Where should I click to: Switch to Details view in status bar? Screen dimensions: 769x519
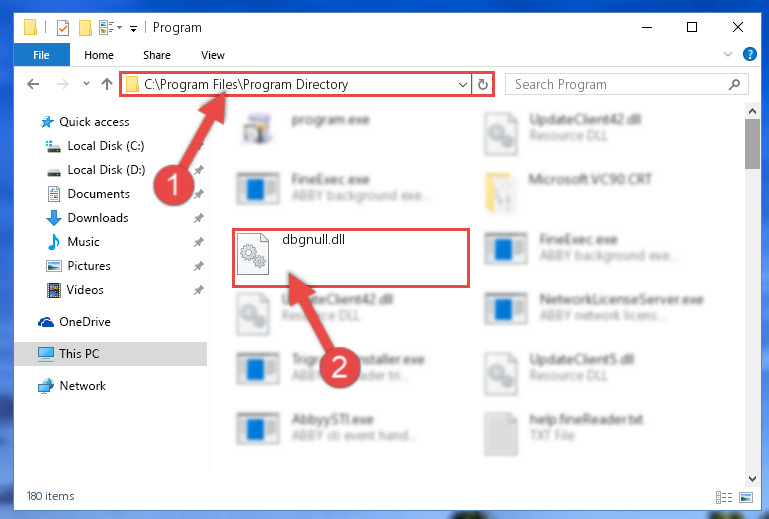[724, 497]
